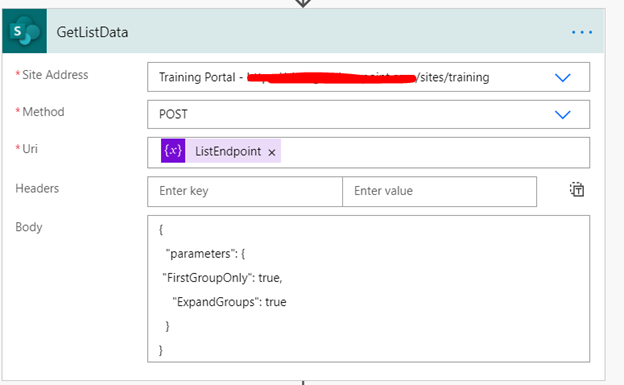
Task: Expand the Site Address dropdown chevron
Action: (x=563, y=77)
